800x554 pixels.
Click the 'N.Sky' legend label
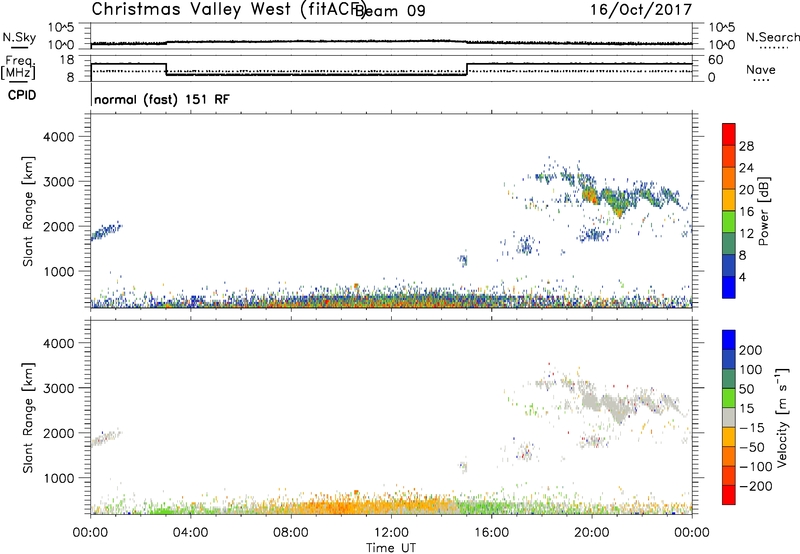click(19, 37)
